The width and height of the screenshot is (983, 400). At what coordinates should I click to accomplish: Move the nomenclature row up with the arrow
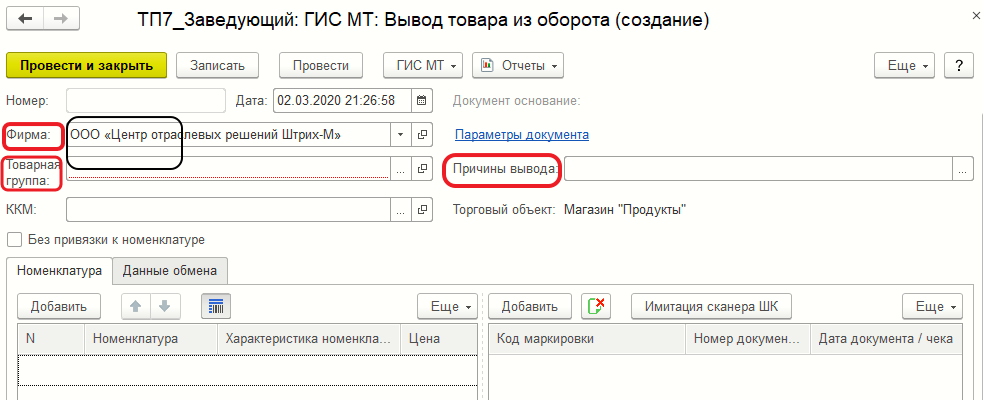[x=136, y=307]
